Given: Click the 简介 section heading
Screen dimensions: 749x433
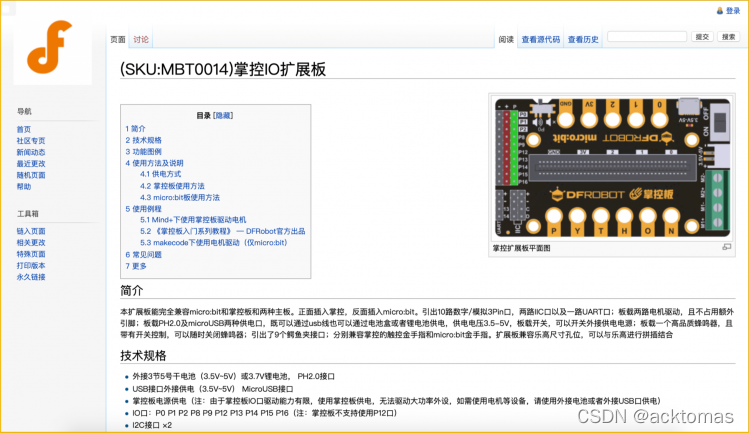Looking at the screenshot, I should [x=131, y=291].
